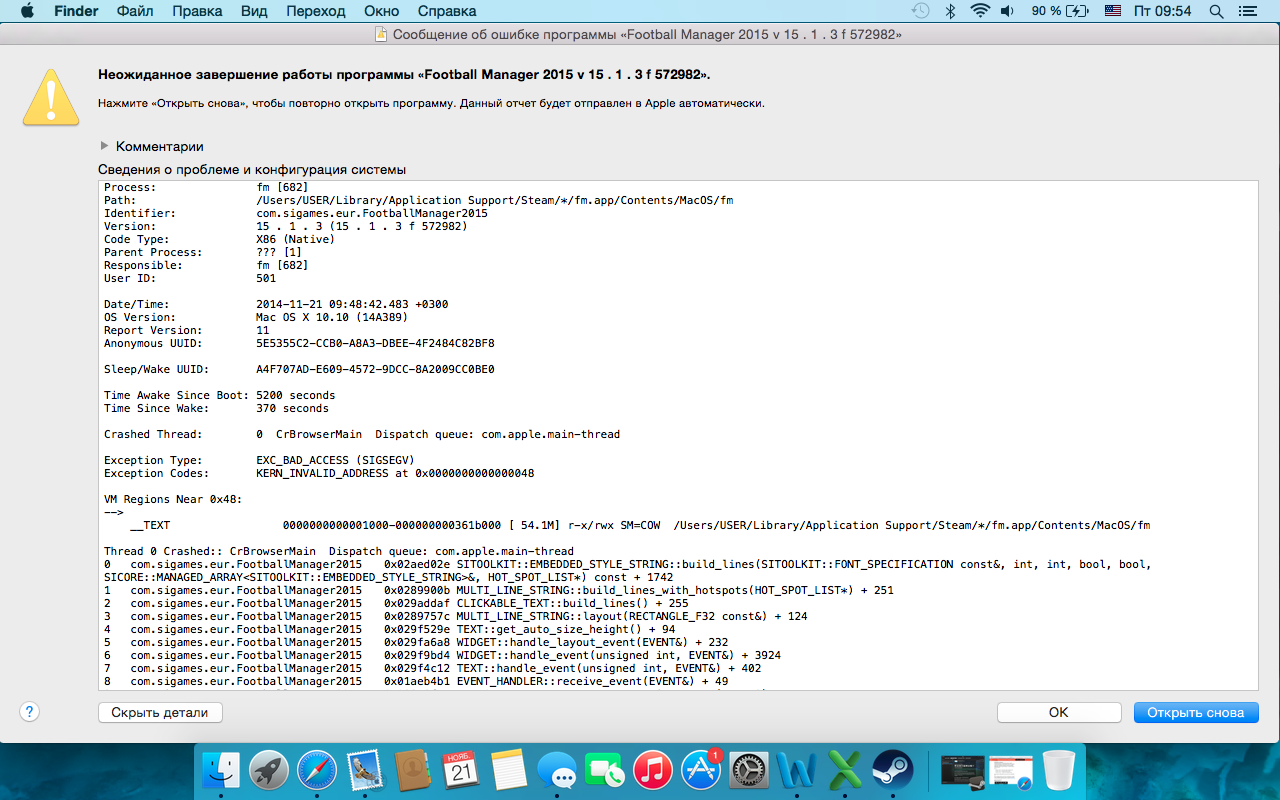Click the OK button
1280x800 pixels.
point(1059,712)
